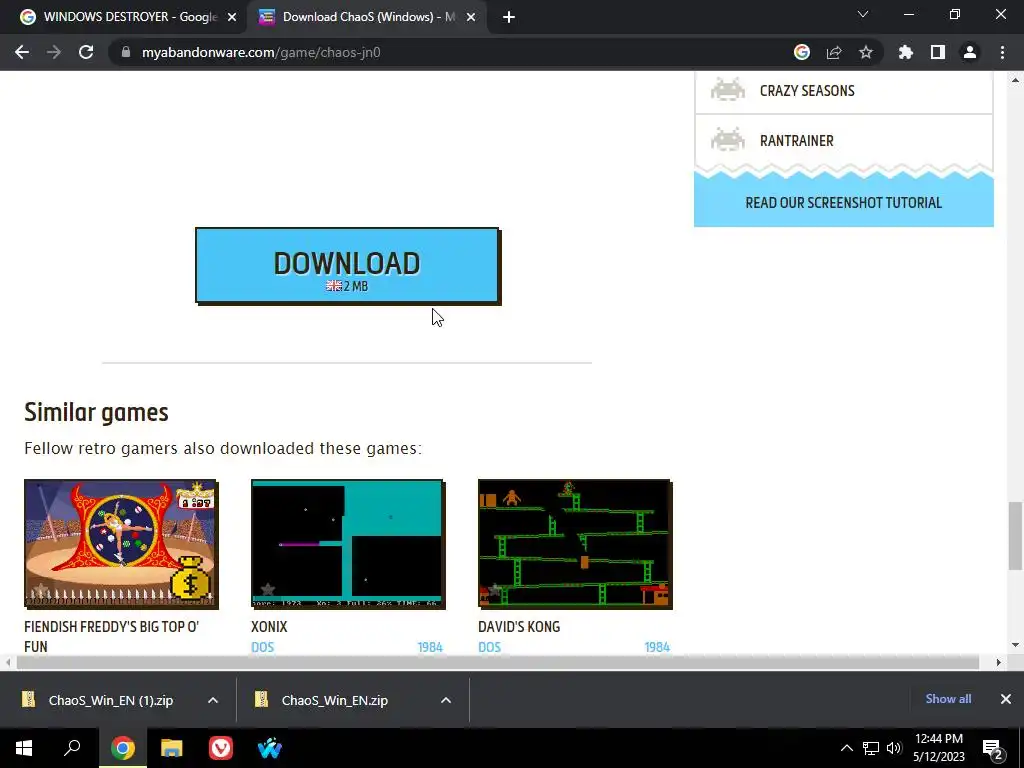
Task: Close the Download ChaoS tab
Action: click(471, 17)
